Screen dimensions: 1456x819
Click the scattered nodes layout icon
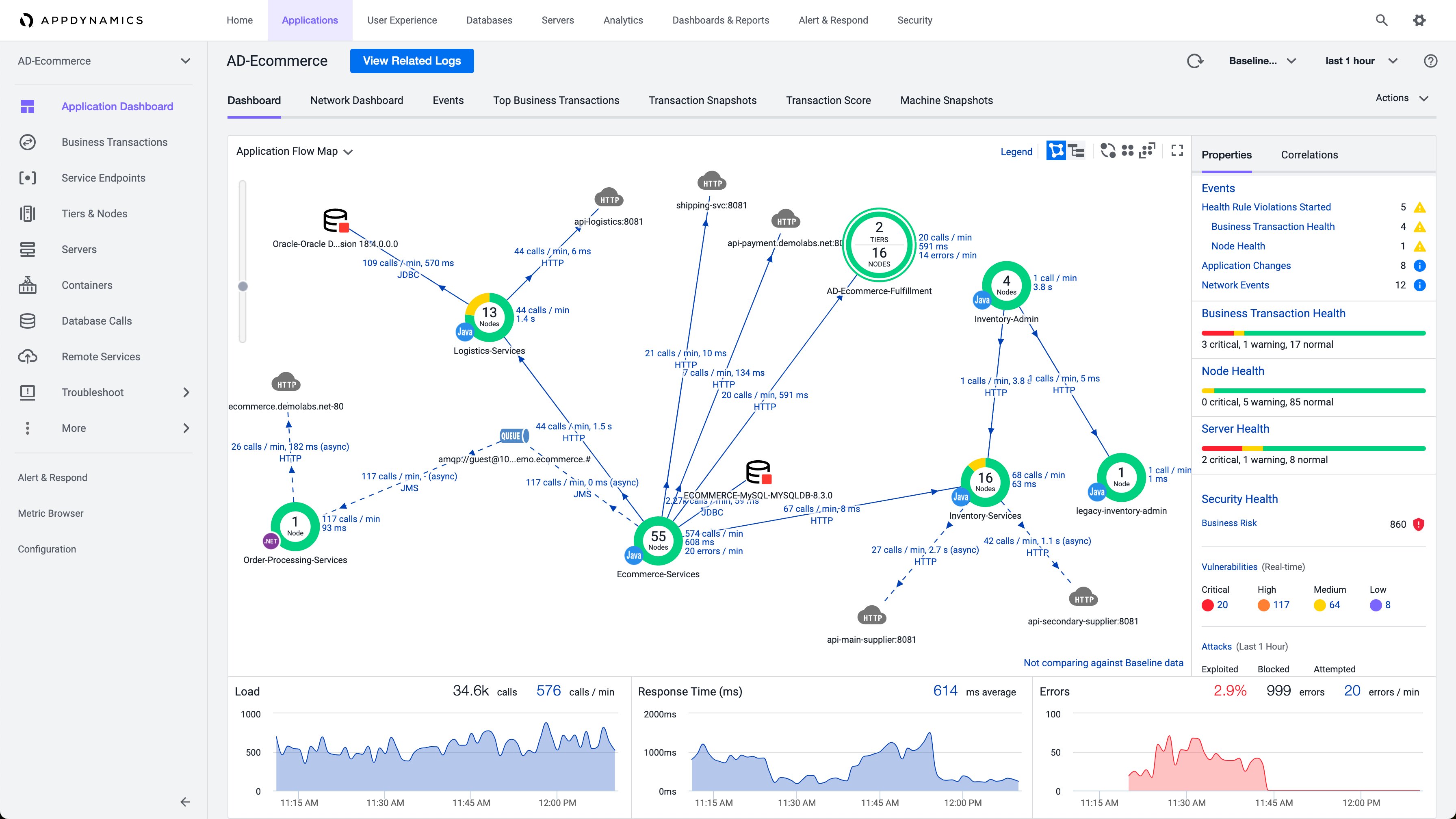[1147, 150]
